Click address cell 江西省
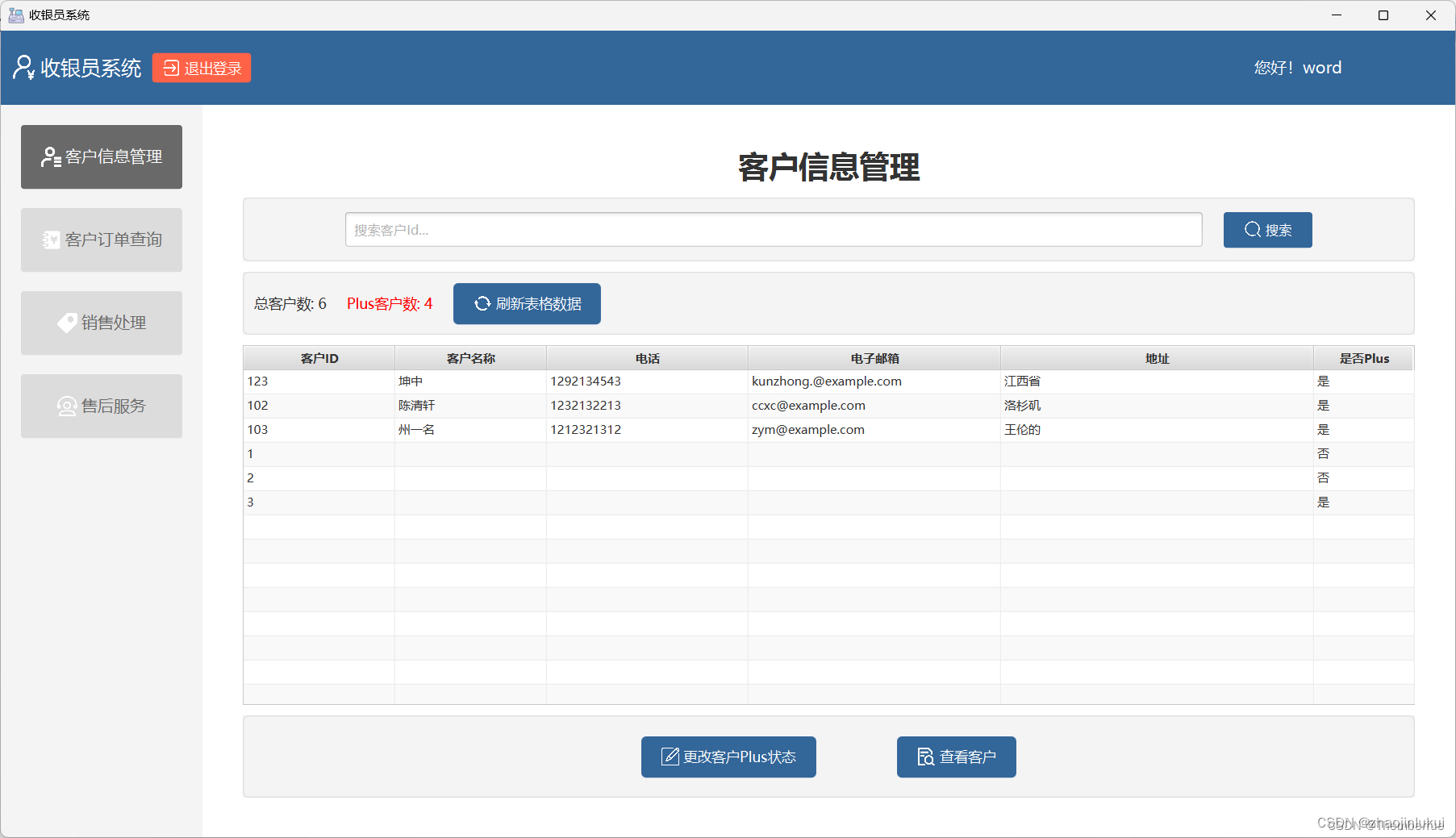1456x838 pixels. coord(1157,381)
